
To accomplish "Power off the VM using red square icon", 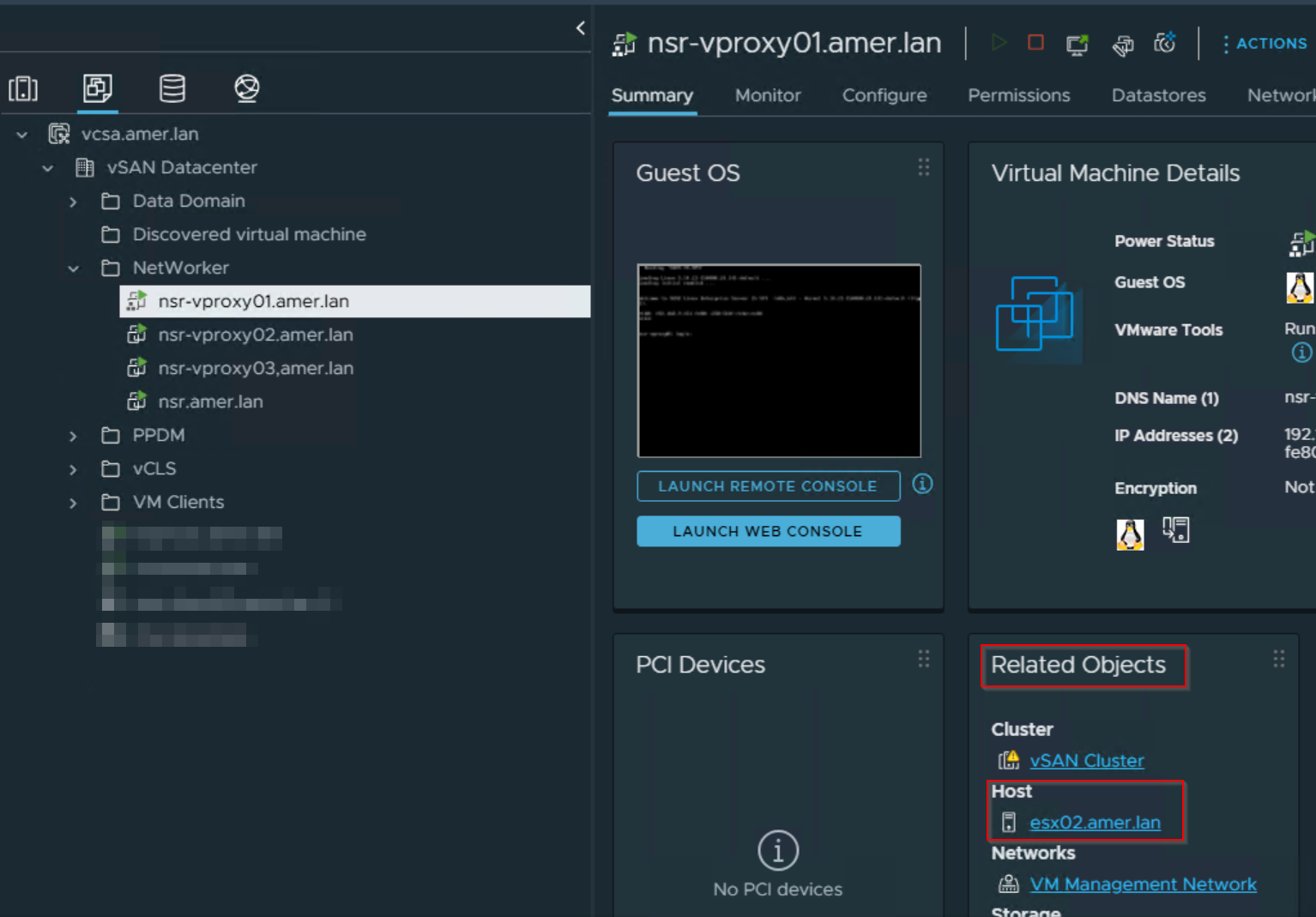I will pos(1035,43).
